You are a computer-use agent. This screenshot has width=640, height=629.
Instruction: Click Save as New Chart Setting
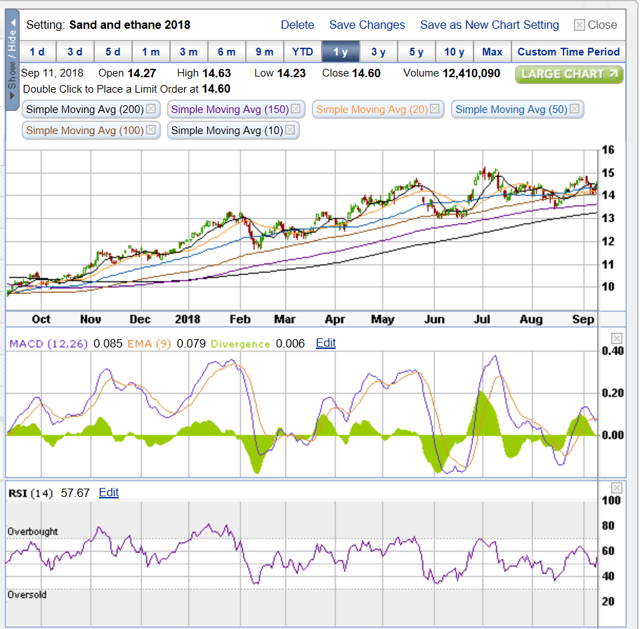point(489,25)
